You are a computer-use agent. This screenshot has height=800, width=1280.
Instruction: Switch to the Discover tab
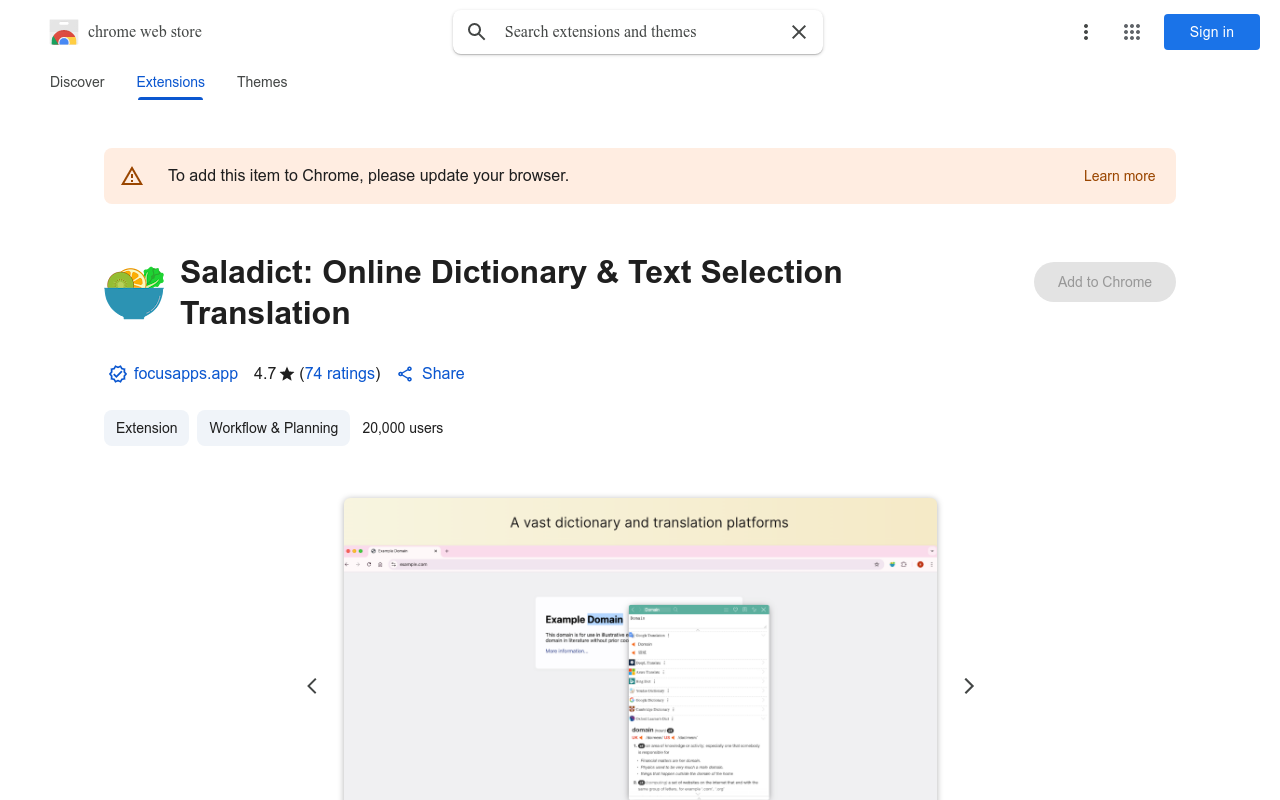point(77,82)
